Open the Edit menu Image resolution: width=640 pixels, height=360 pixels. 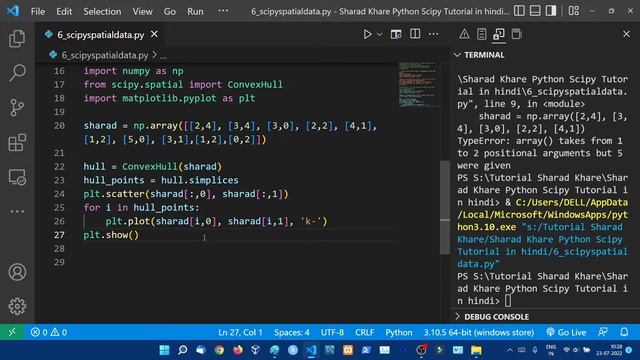(64, 11)
